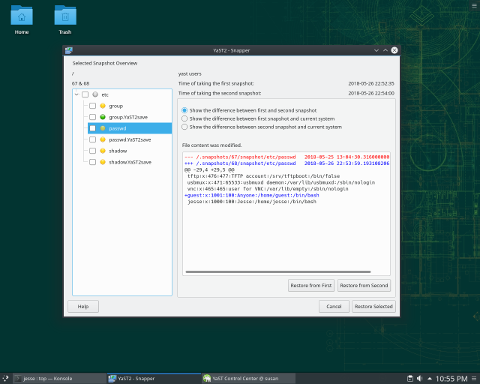Select difference between second snapshot and current system
The image size is (480, 384).
(x=184, y=127)
